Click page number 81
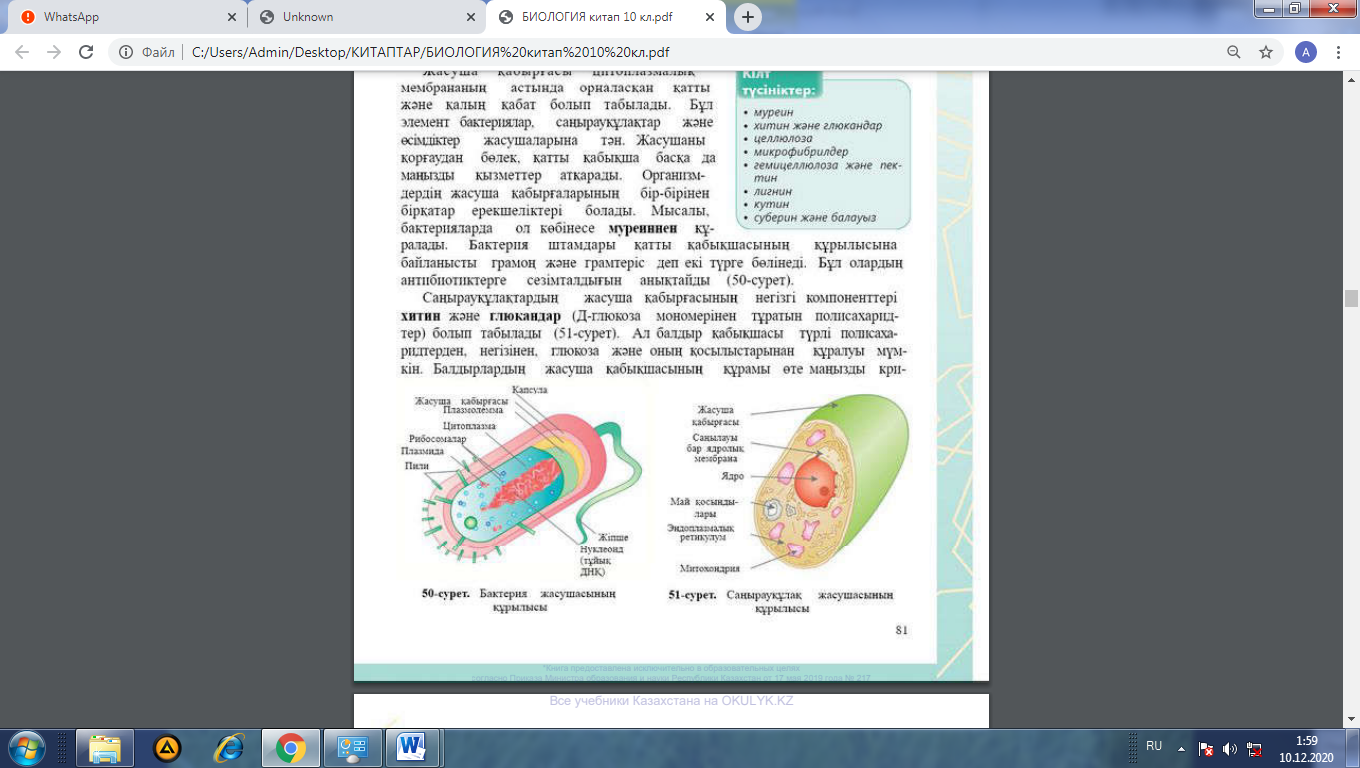Image resolution: width=1360 pixels, height=768 pixels. 902,630
